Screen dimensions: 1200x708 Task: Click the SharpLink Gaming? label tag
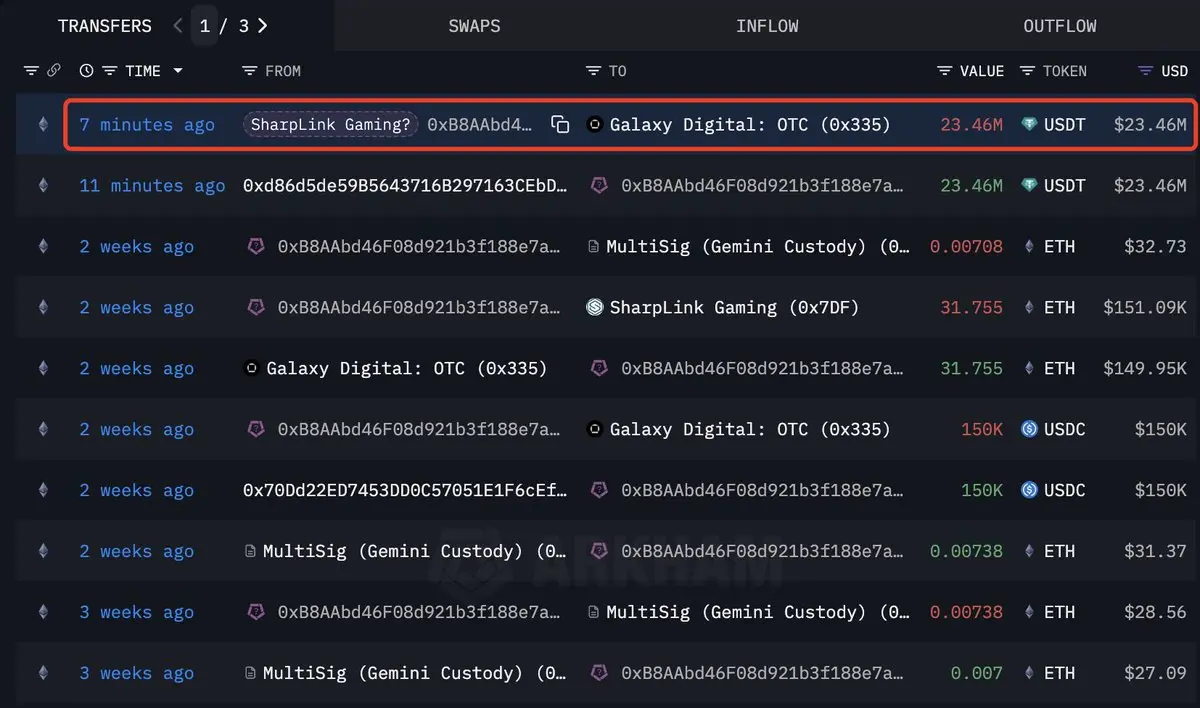[x=332, y=125]
